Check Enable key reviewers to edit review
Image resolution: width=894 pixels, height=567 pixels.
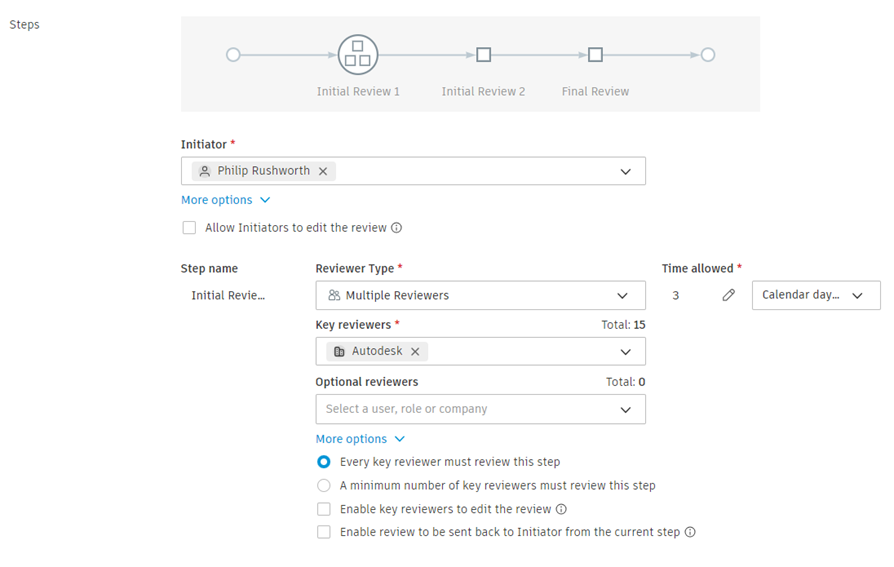[x=324, y=509]
